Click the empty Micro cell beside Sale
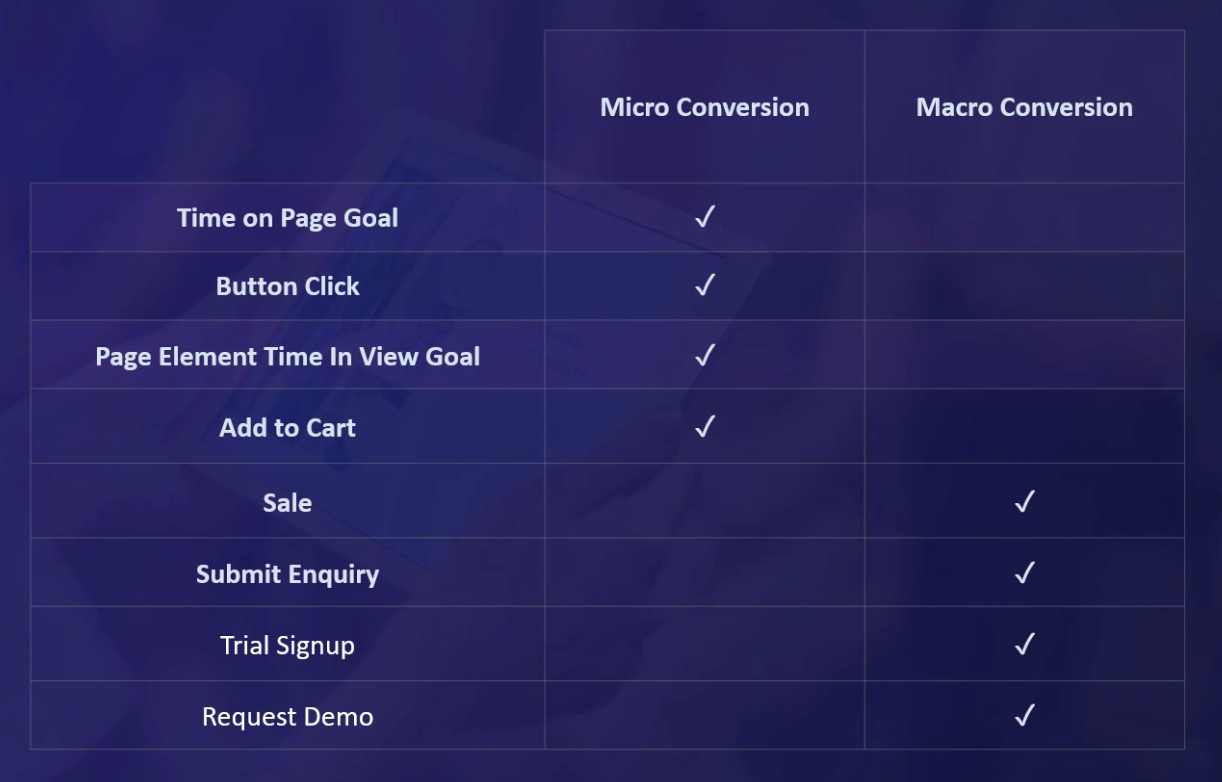This screenshot has width=1222, height=782. coord(705,501)
